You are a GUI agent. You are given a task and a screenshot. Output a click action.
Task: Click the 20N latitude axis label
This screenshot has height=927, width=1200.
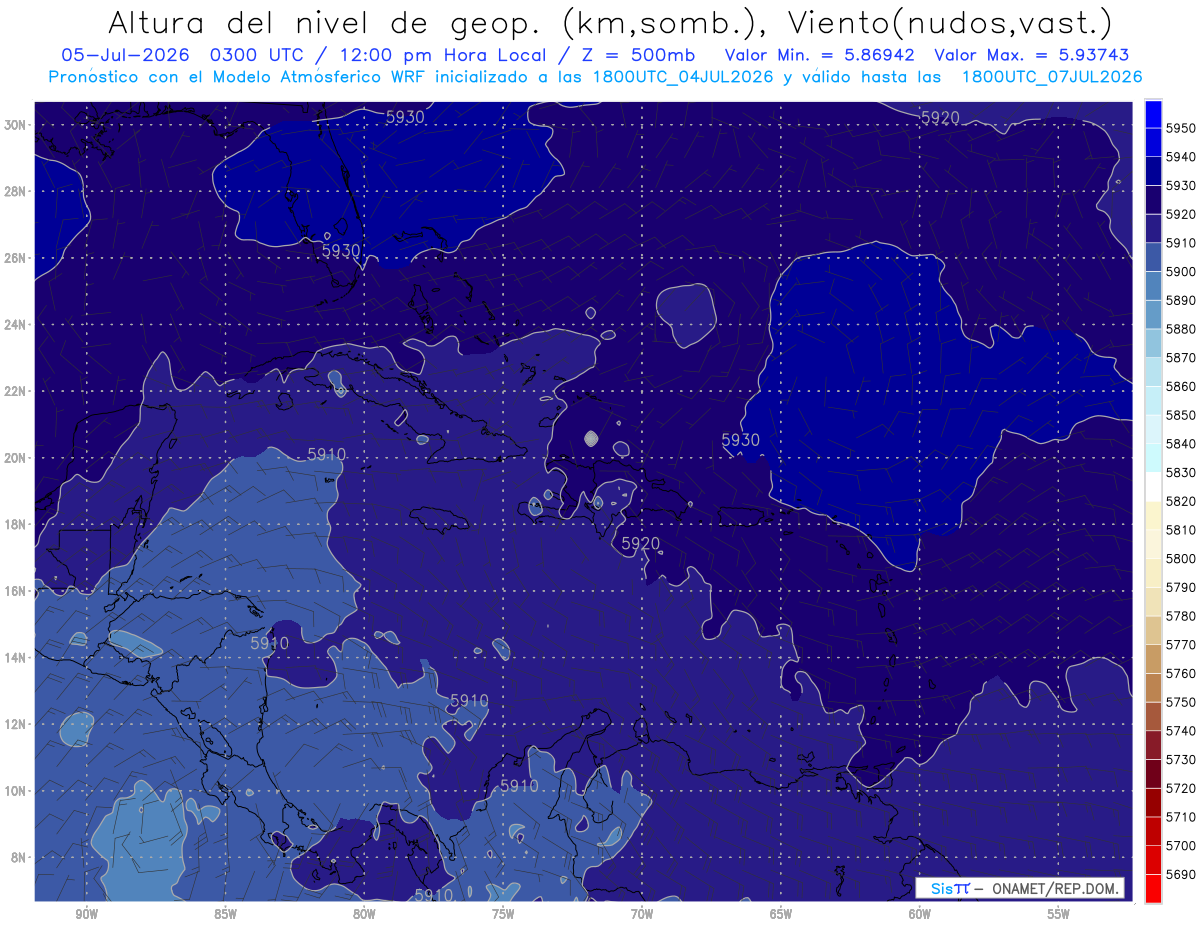click(x=15, y=458)
